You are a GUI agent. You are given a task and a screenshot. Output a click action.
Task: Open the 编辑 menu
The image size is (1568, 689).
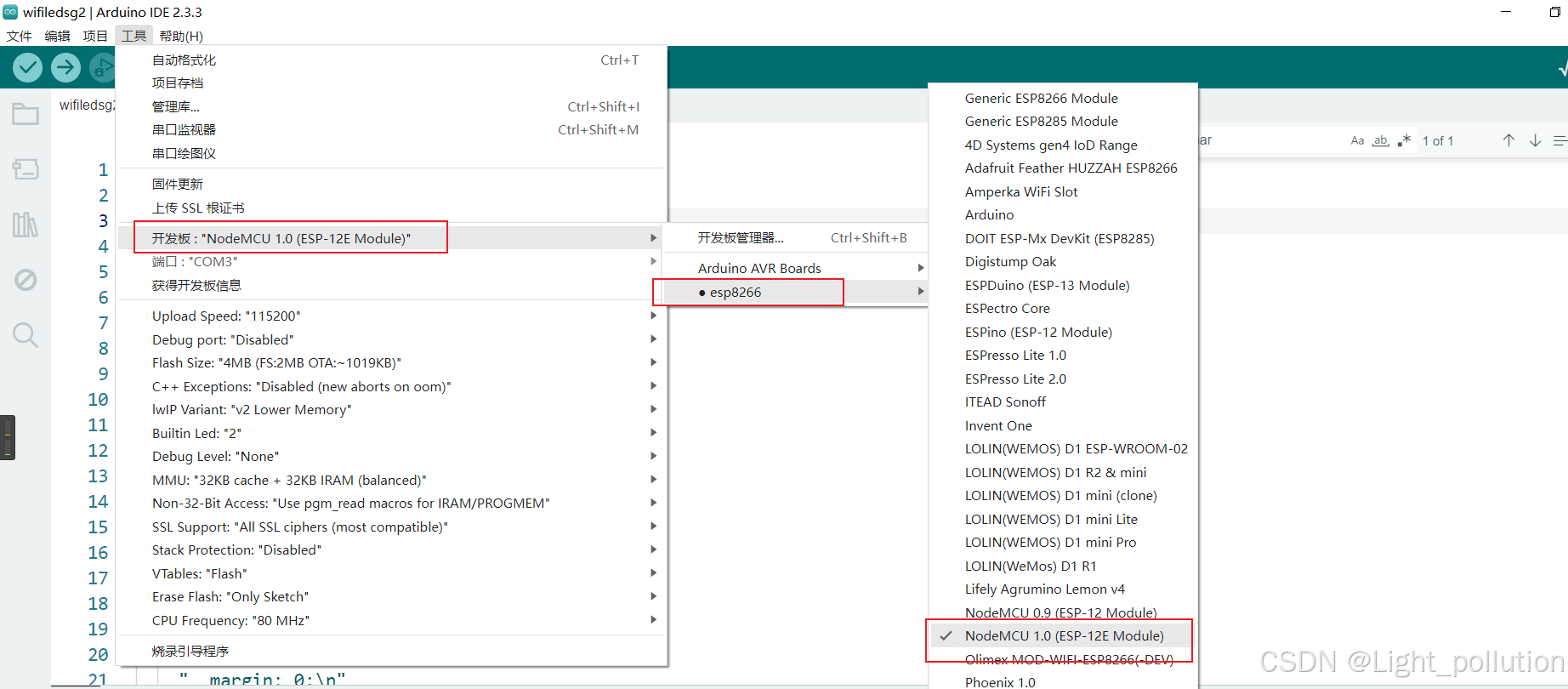coord(58,36)
